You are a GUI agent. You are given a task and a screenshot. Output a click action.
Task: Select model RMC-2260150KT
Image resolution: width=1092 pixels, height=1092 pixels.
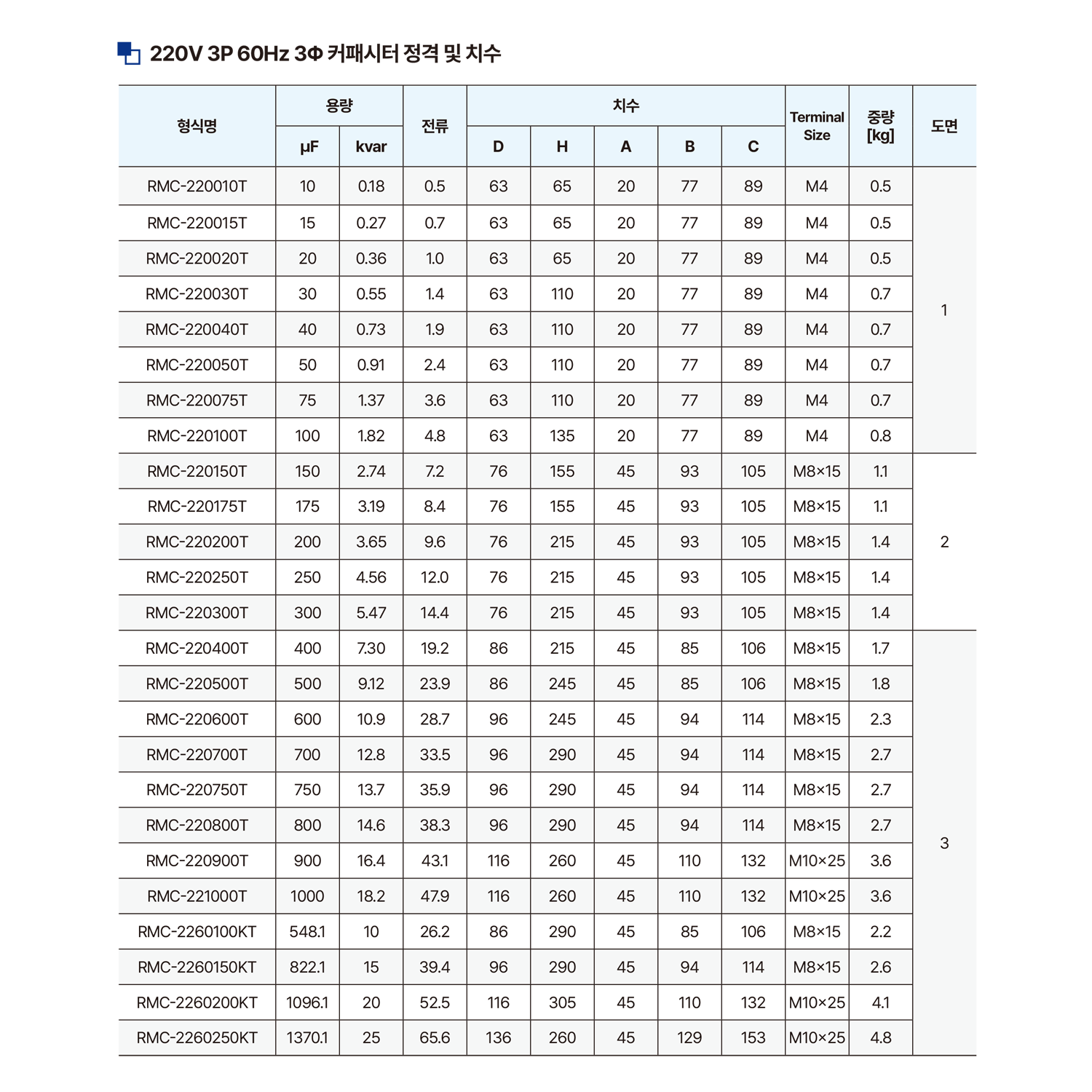pyautogui.click(x=197, y=967)
